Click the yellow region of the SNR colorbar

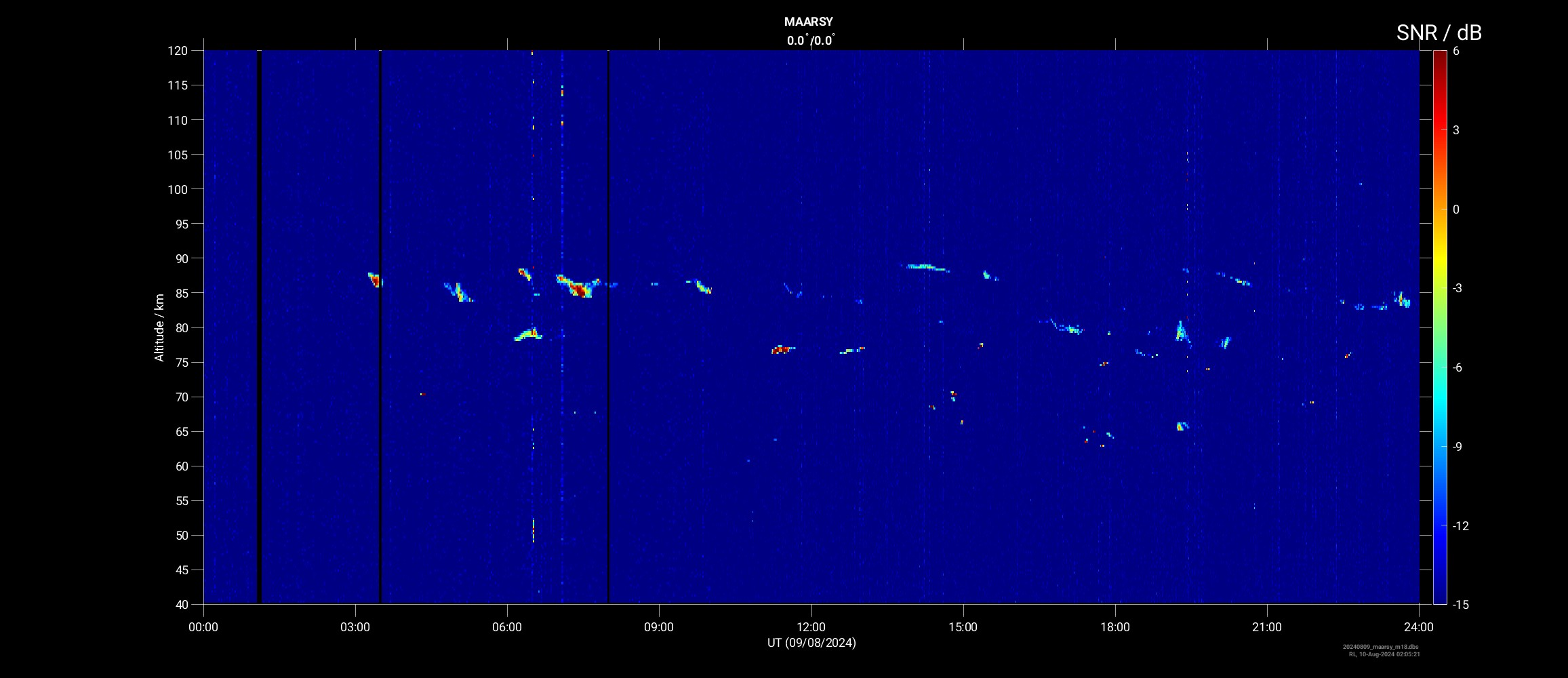point(1440,261)
